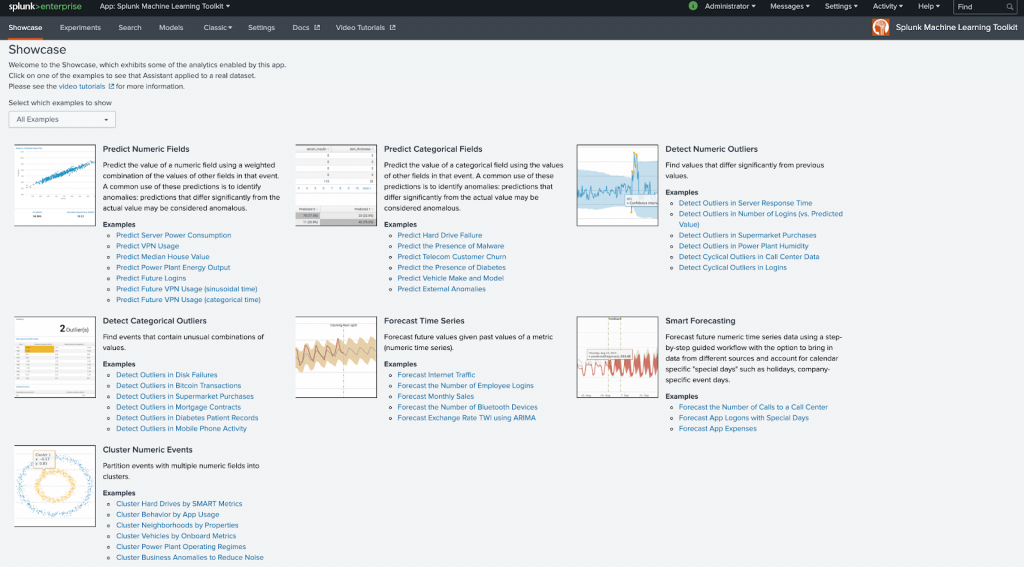
Task: Open Detect Outliers in Disk Failures
Action: tap(167, 375)
